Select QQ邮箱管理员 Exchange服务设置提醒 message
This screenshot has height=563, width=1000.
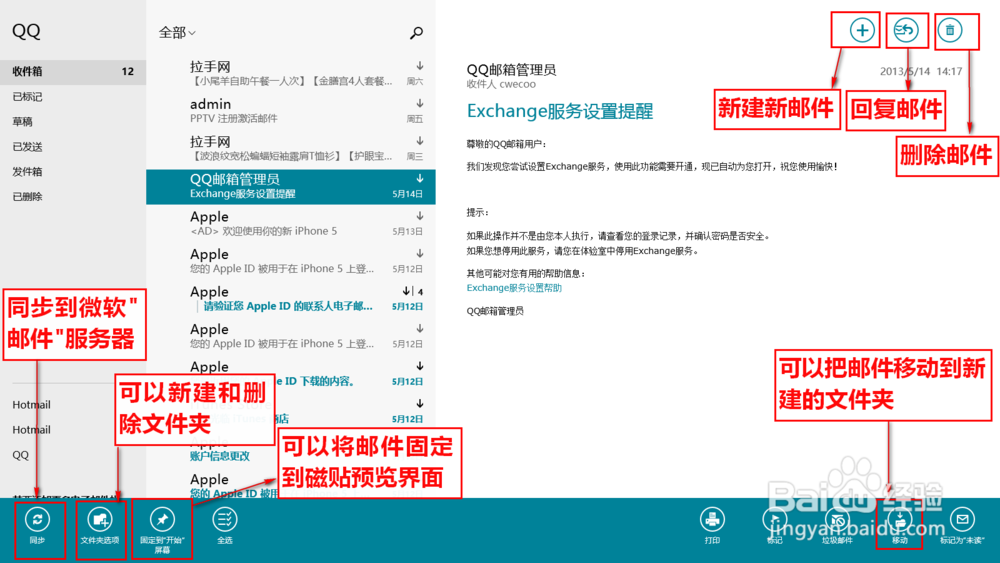[x=291, y=186]
